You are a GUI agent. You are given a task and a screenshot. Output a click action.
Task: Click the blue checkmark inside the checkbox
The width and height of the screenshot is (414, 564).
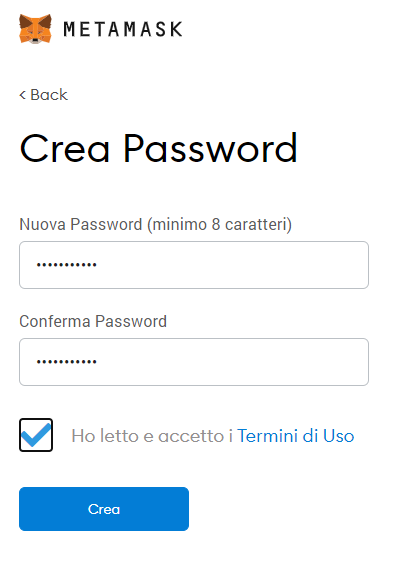tap(36, 435)
